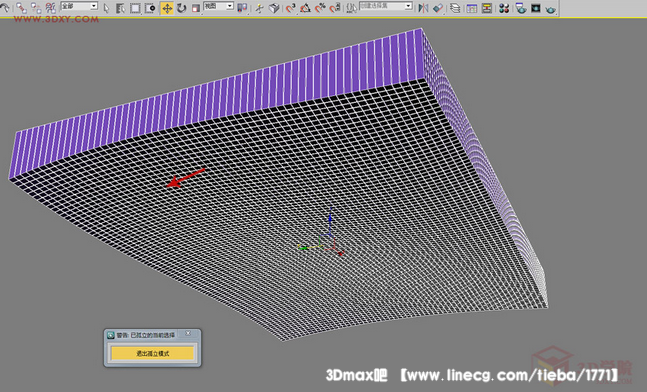The height and width of the screenshot is (392, 647).
Task: Select the Rotate tool
Action: click(182, 8)
